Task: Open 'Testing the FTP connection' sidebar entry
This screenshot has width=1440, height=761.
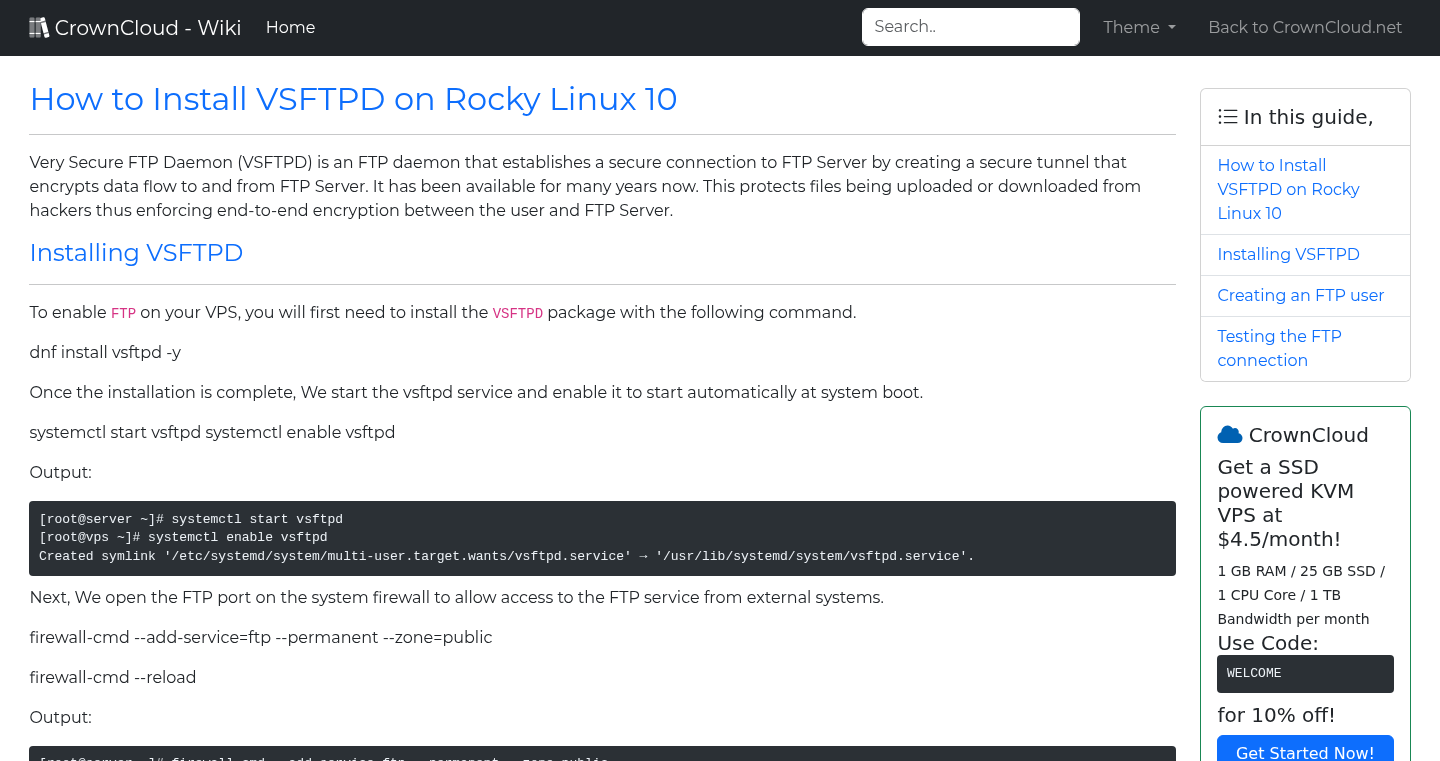Action: (x=1279, y=348)
